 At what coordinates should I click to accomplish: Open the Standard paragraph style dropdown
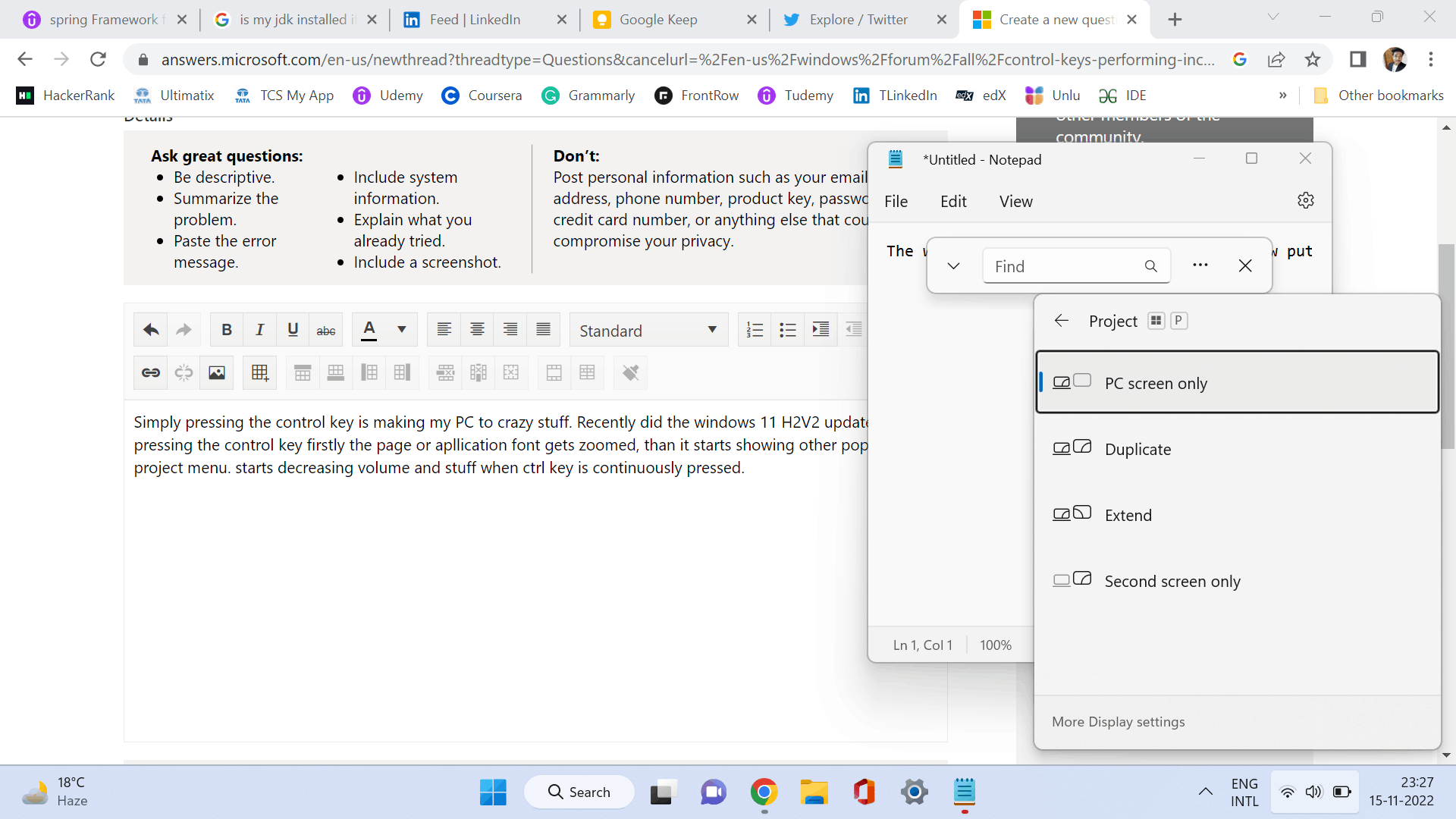pyautogui.click(x=648, y=330)
